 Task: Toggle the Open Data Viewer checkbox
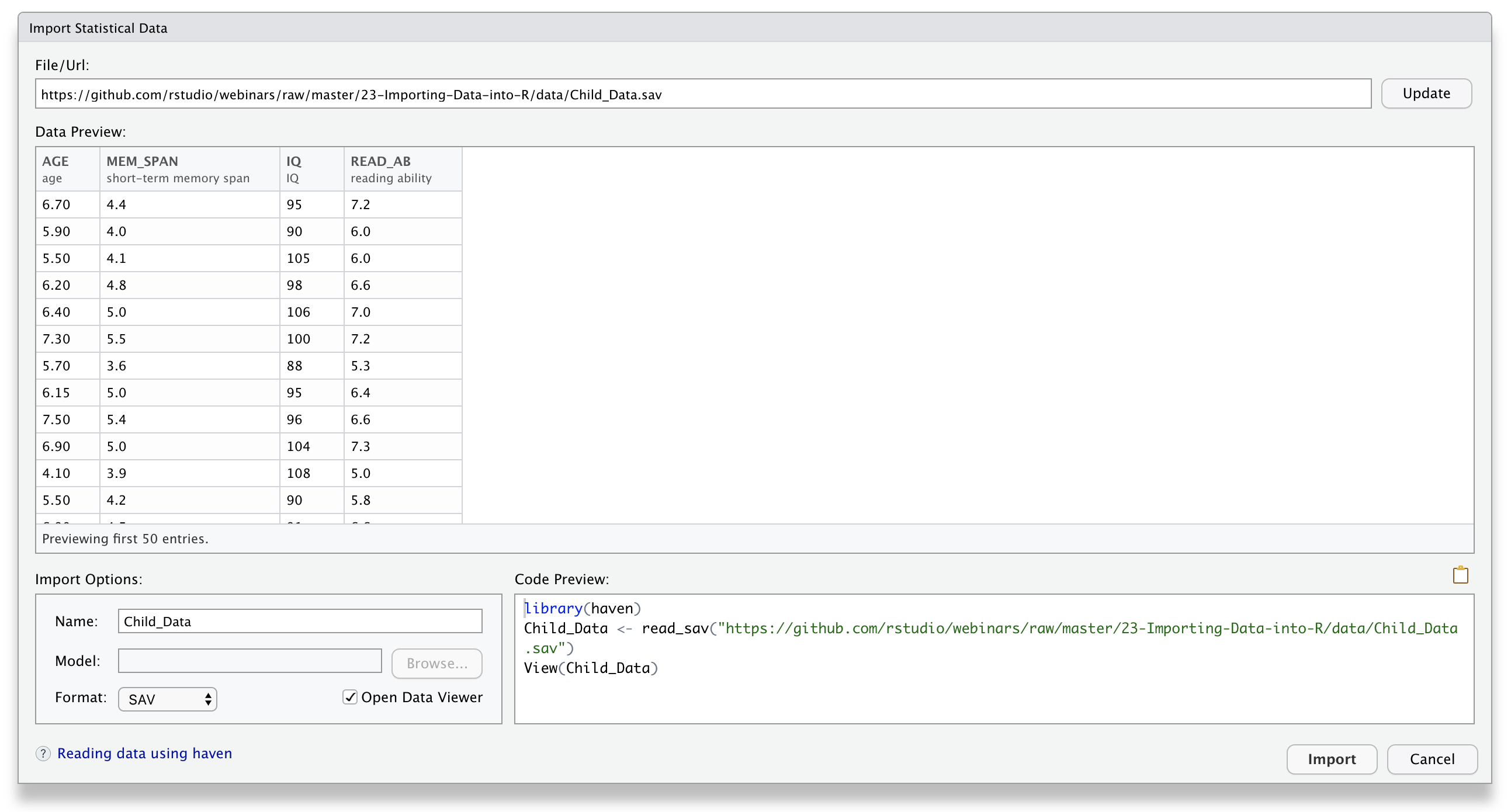point(349,697)
